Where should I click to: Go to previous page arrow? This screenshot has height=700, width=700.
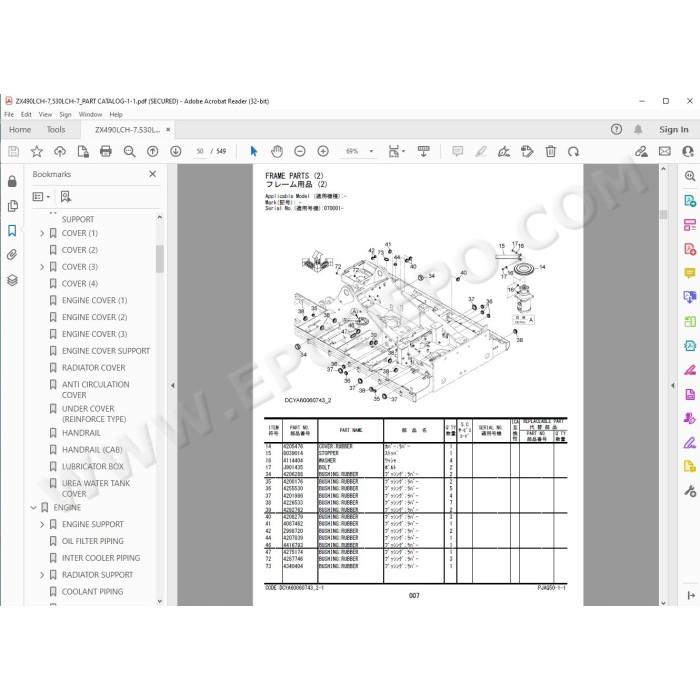point(153,152)
